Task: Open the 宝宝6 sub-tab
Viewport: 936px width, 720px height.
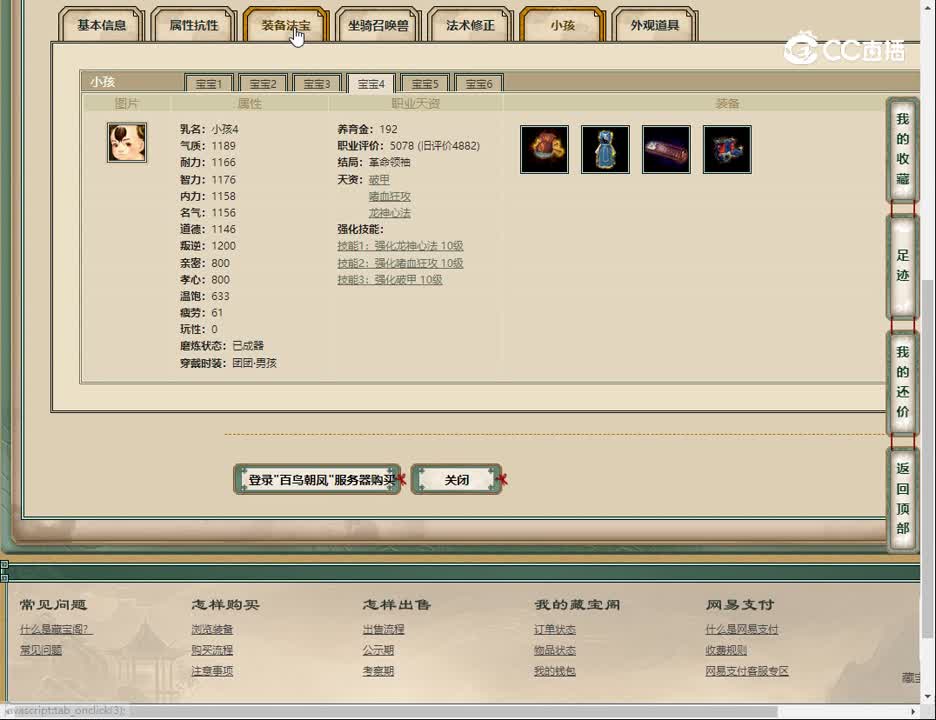Action: pos(479,83)
